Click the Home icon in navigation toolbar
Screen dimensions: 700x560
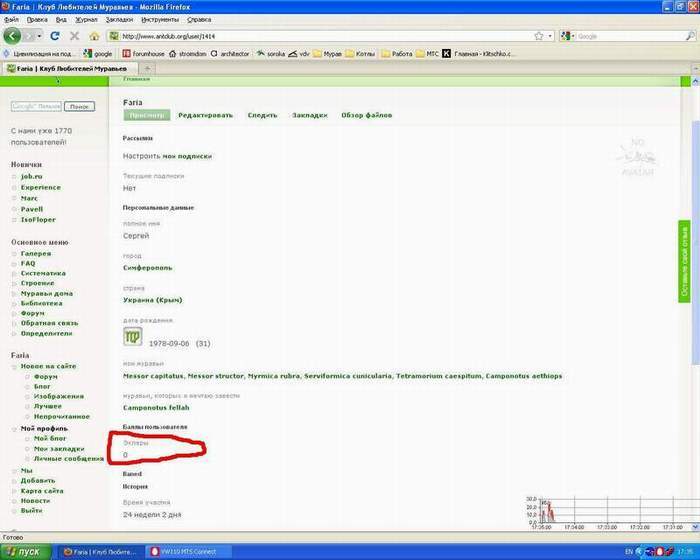coord(94,36)
